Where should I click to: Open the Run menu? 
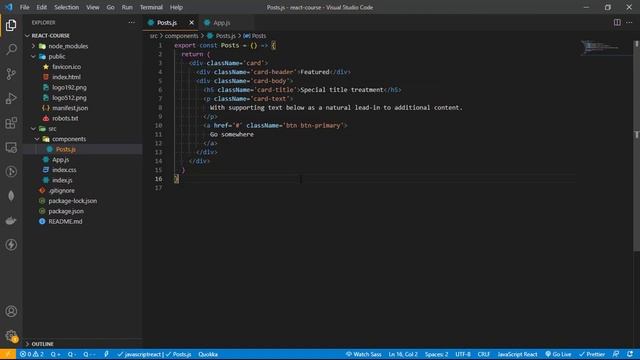(127, 7)
